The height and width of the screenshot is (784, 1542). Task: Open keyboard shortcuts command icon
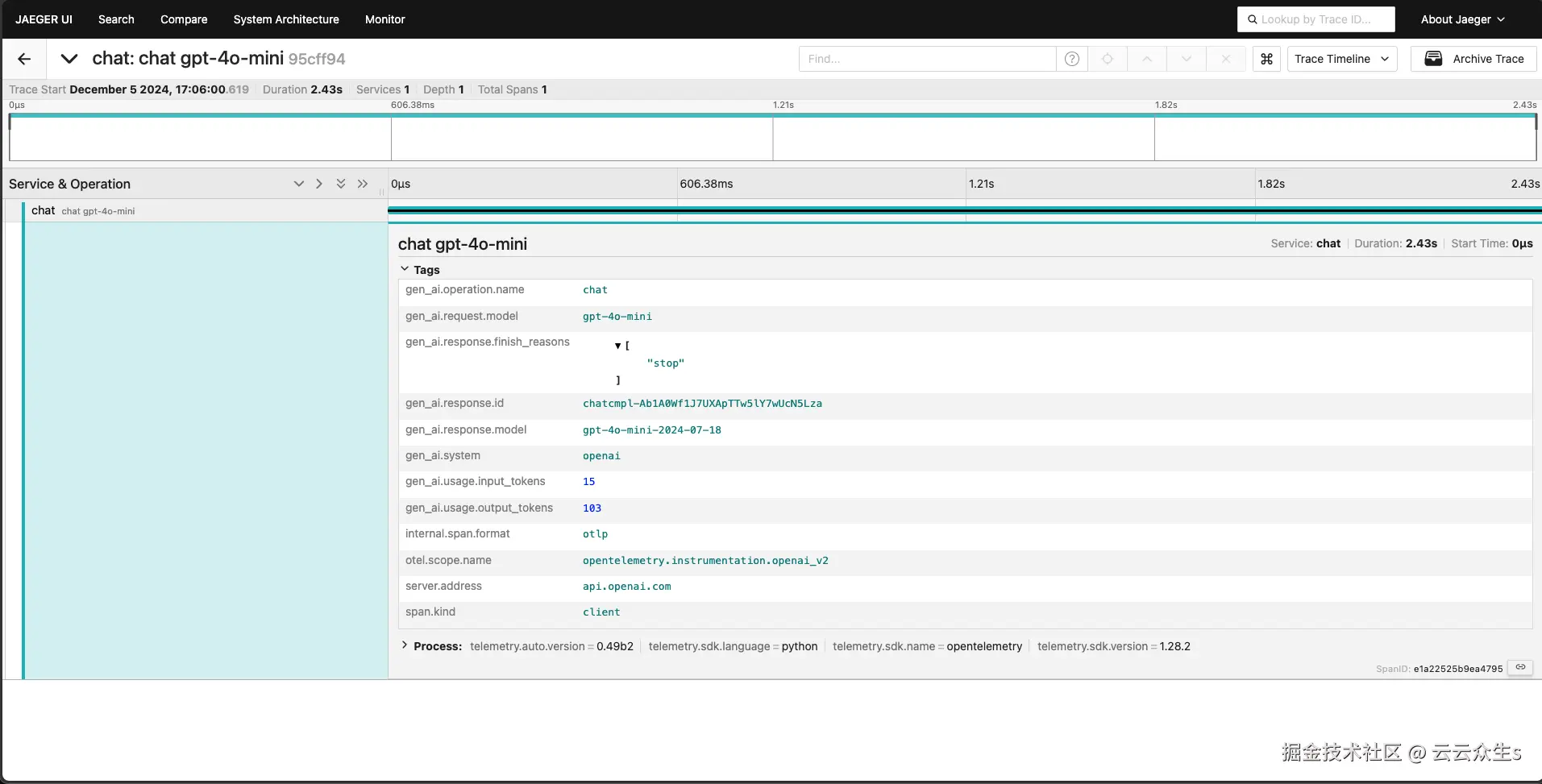1266,59
